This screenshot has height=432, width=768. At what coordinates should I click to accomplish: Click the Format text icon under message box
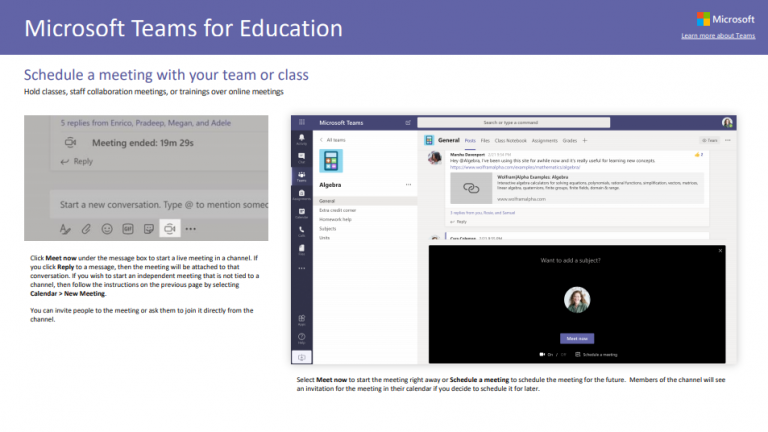pyautogui.click(x=65, y=229)
